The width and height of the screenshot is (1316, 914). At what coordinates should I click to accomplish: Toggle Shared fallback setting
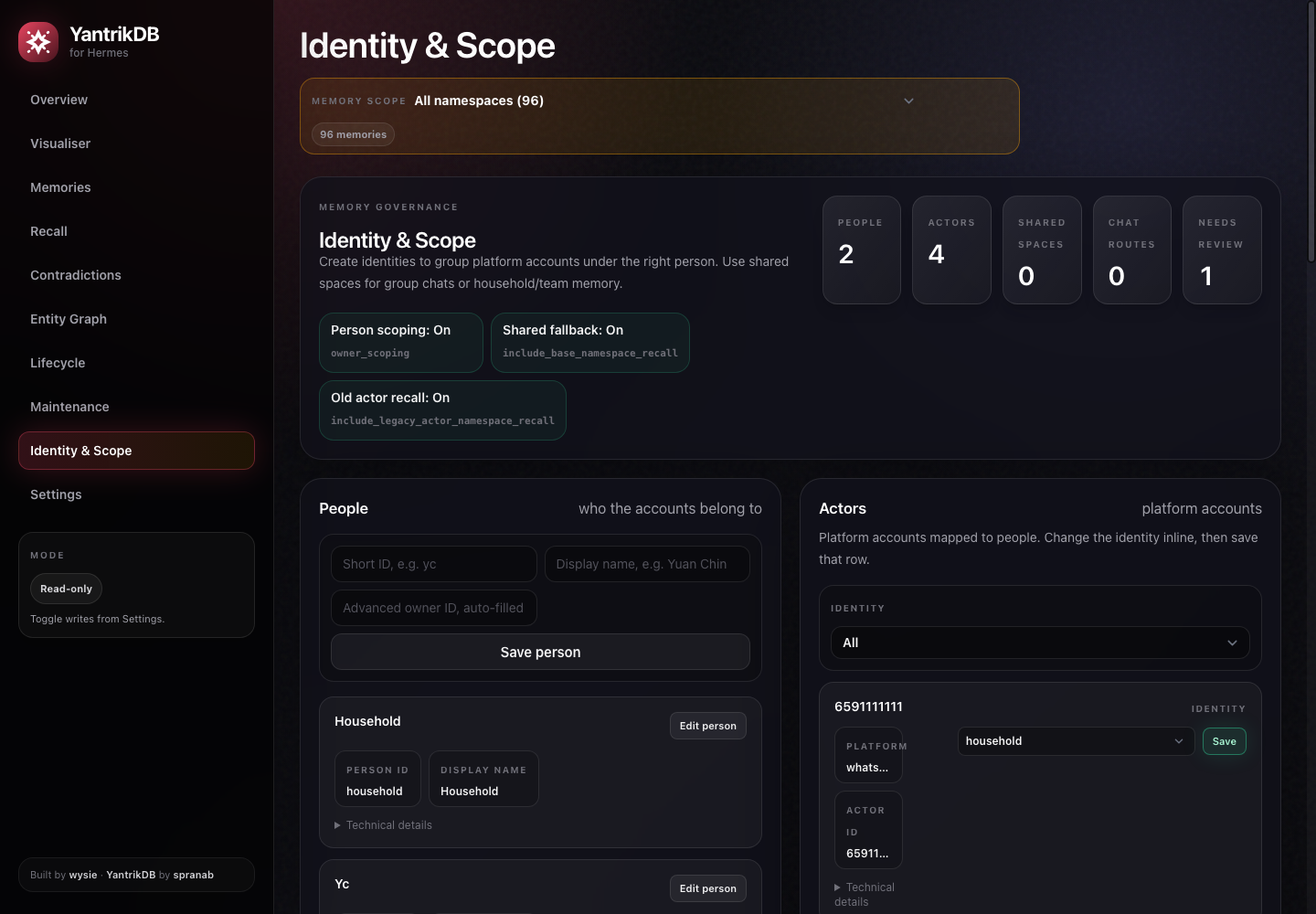click(589, 343)
